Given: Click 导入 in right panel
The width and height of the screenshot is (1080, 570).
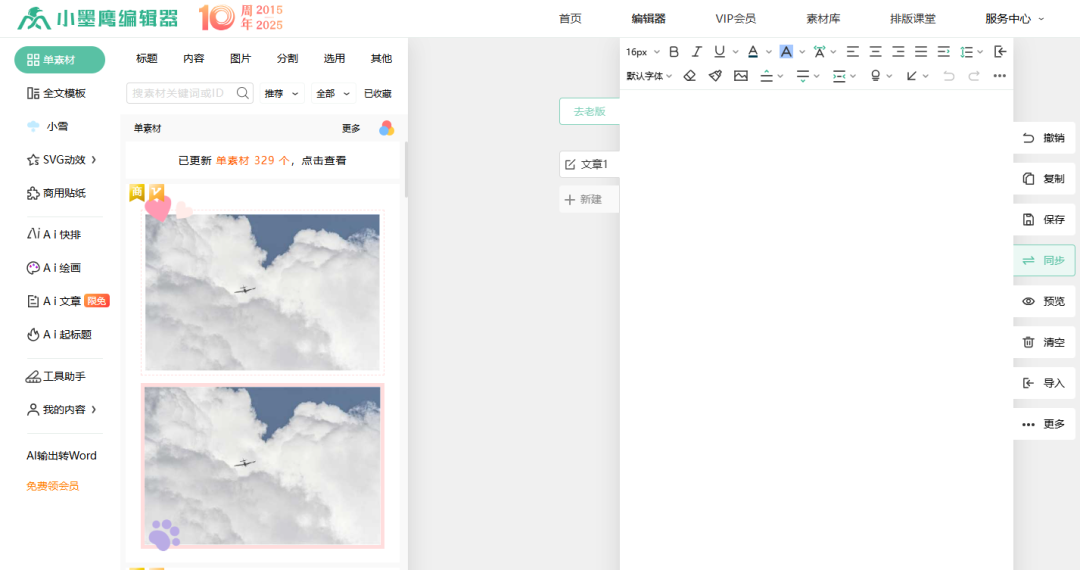Looking at the screenshot, I should (x=1044, y=383).
